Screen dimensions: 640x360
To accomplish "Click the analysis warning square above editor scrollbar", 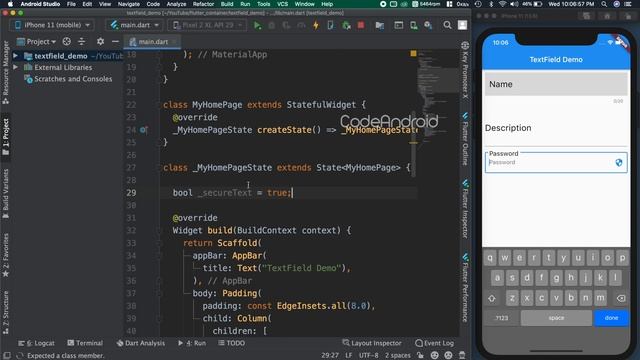I will [x=413, y=53].
